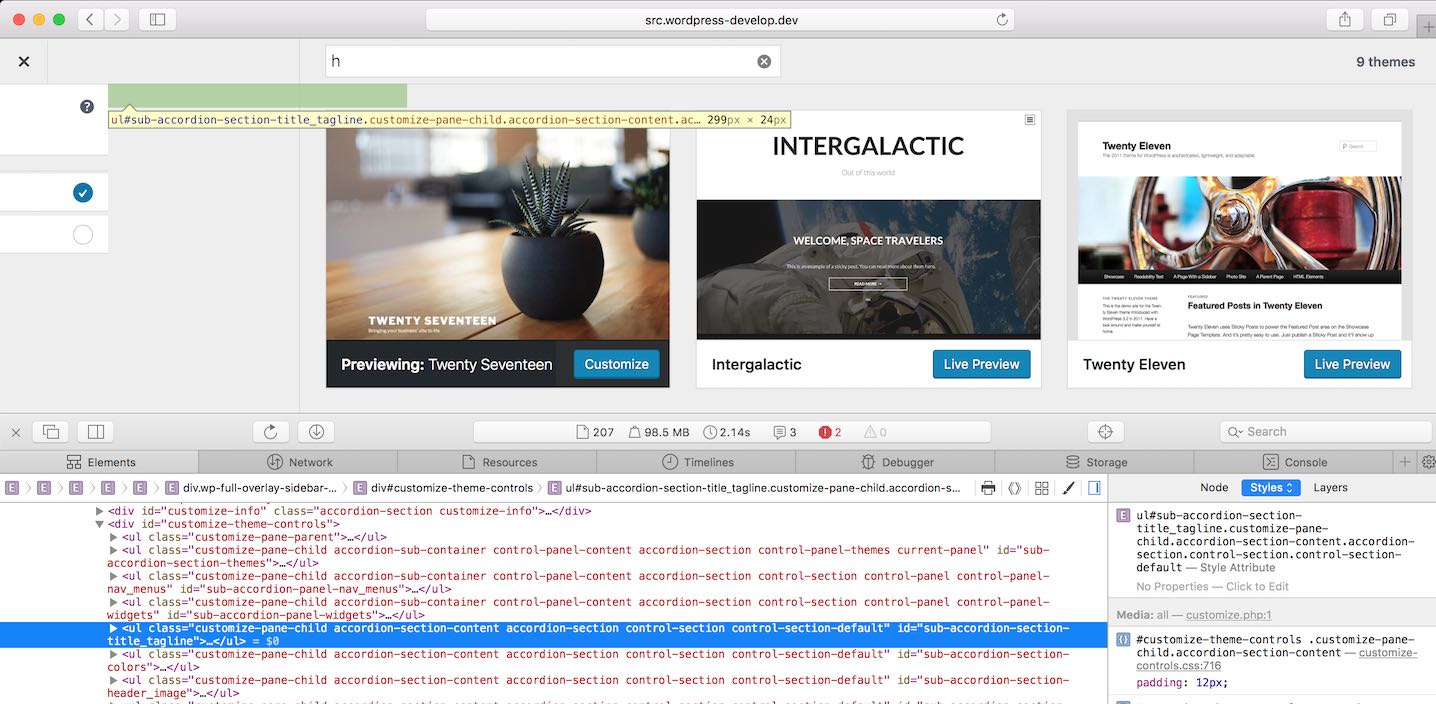Expand the selected title_tagline ul node
This screenshot has width=1436, height=704.
coord(114,628)
